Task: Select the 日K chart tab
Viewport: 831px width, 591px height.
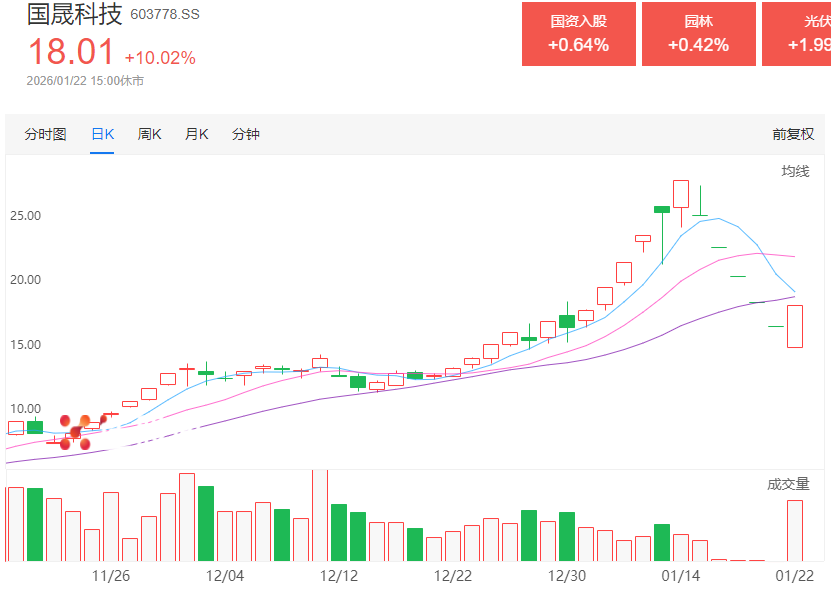Action: (102, 134)
